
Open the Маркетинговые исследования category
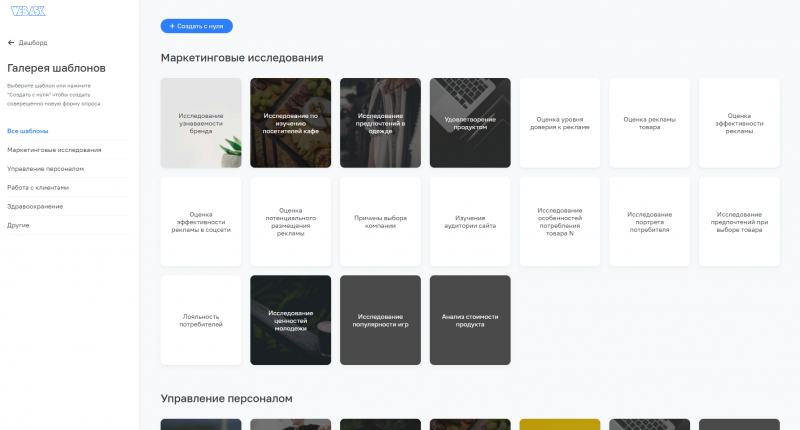coord(54,150)
